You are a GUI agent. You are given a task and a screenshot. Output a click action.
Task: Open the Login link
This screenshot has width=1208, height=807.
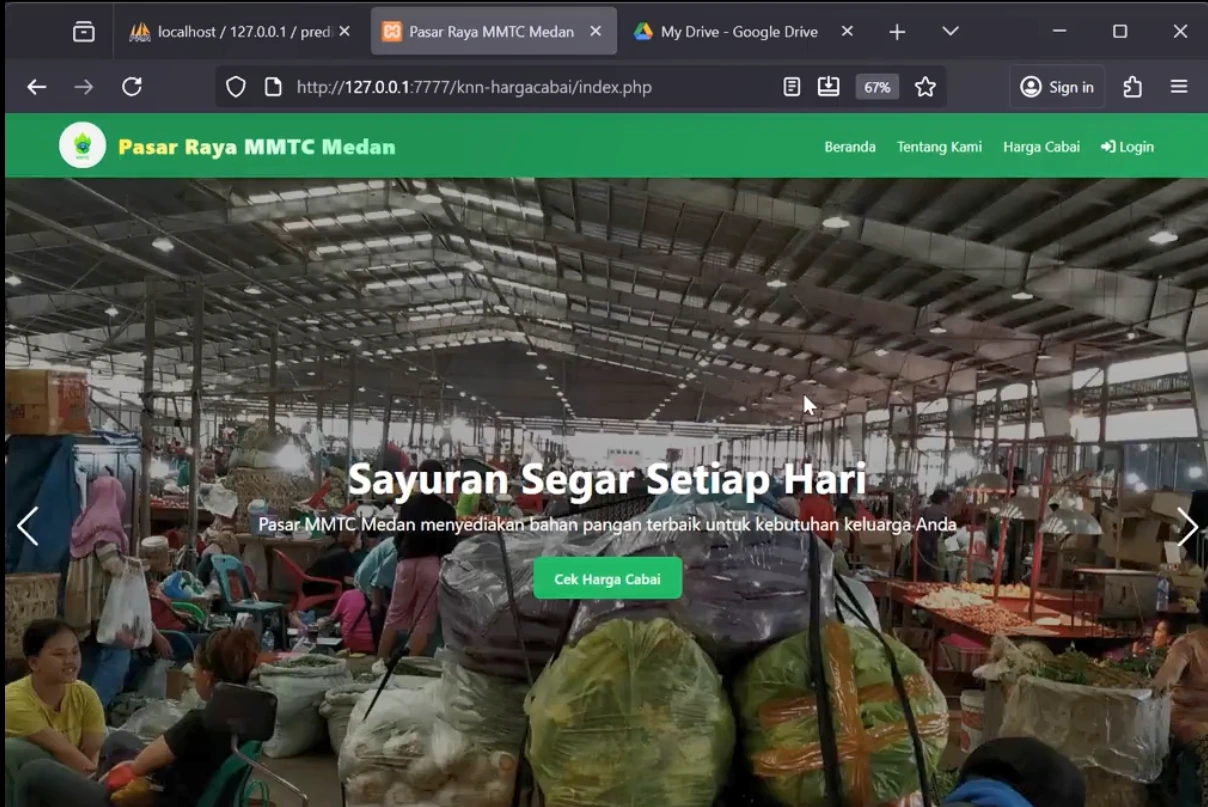(x=1126, y=146)
